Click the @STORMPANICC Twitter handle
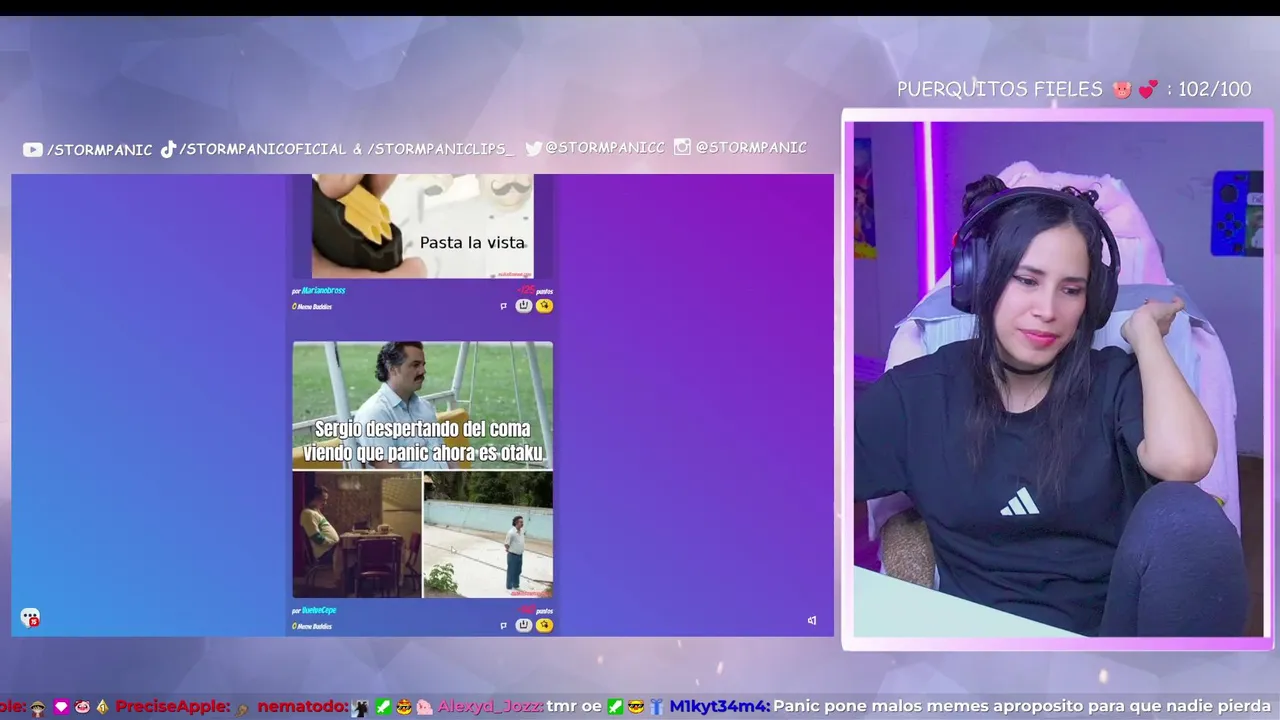Viewport: 1280px width, 720px height. pyautogui.click(x=604, y=148)
